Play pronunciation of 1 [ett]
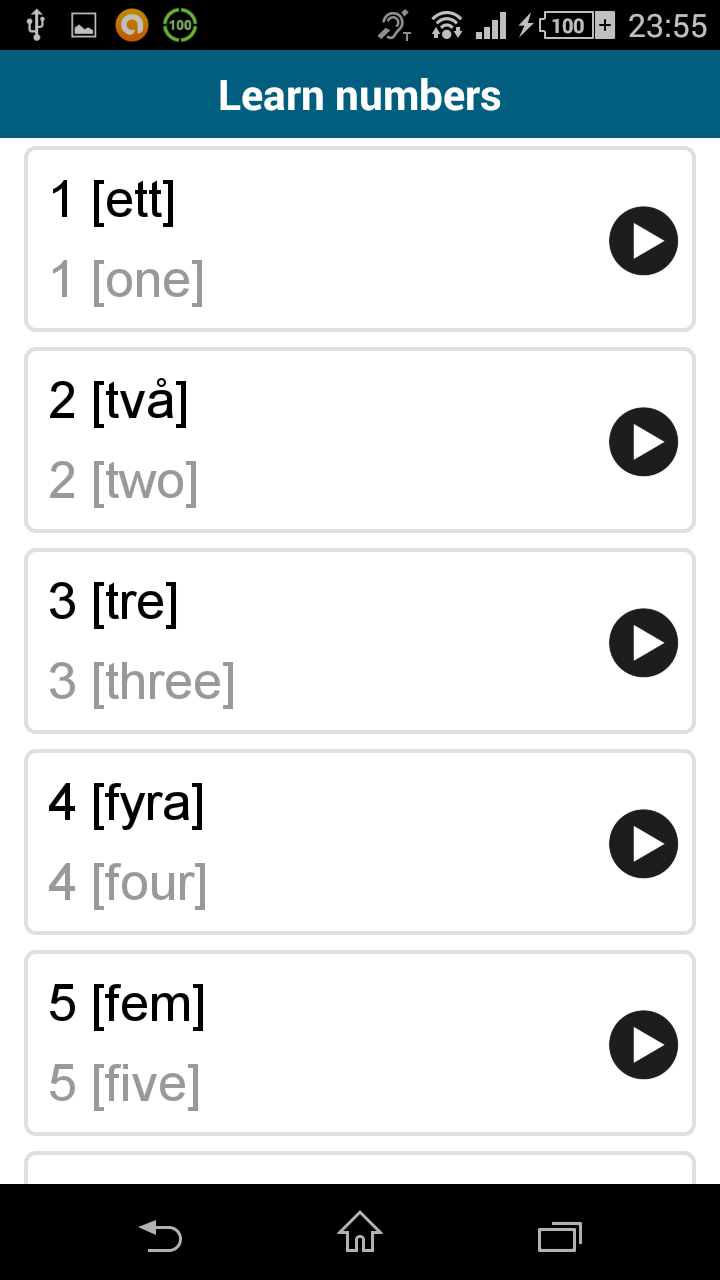Screen dimensions: 720x1280 (x=643, y=241)
